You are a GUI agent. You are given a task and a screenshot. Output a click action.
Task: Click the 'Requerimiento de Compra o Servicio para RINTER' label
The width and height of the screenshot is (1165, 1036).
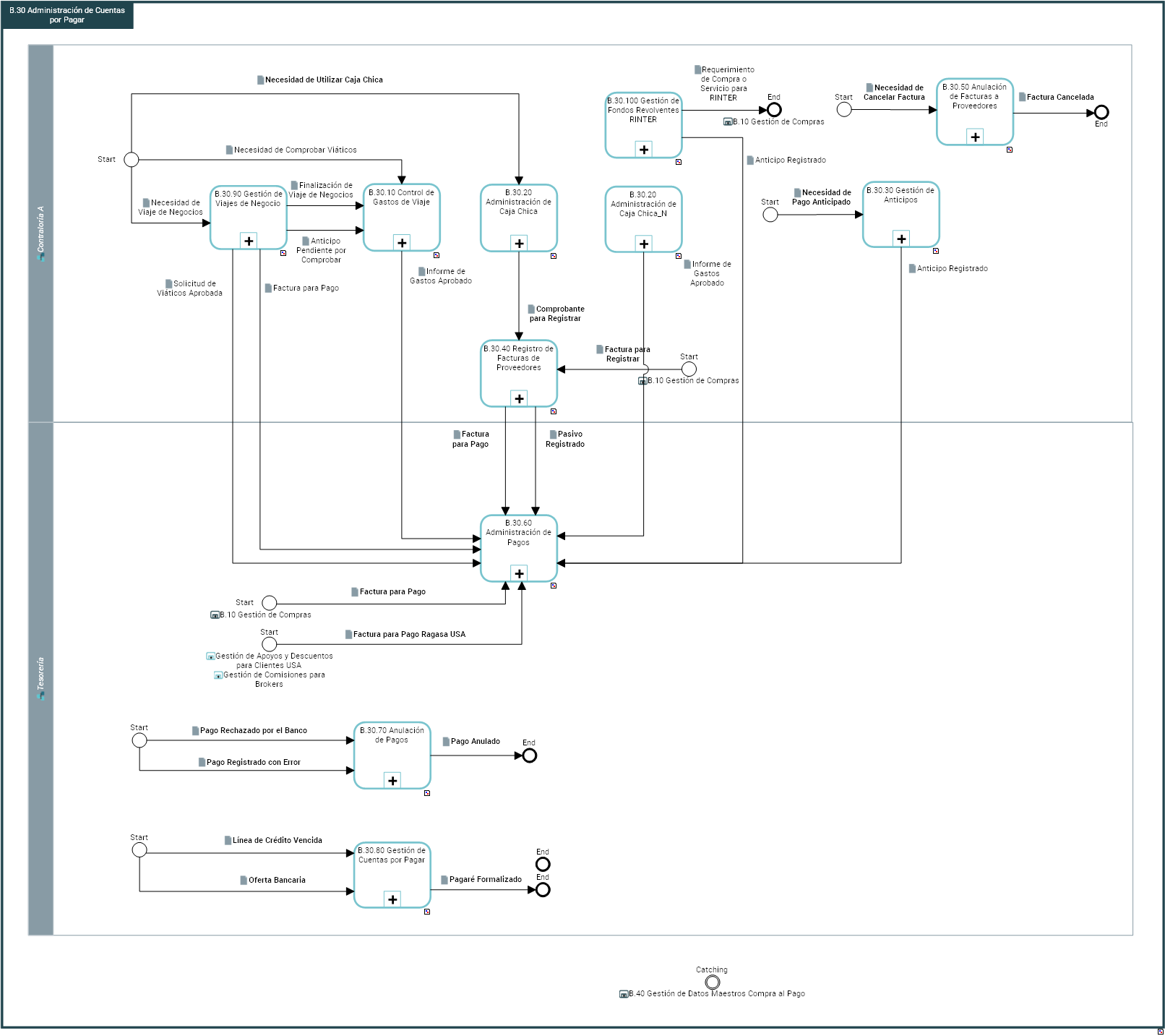(x=724, y=84)
